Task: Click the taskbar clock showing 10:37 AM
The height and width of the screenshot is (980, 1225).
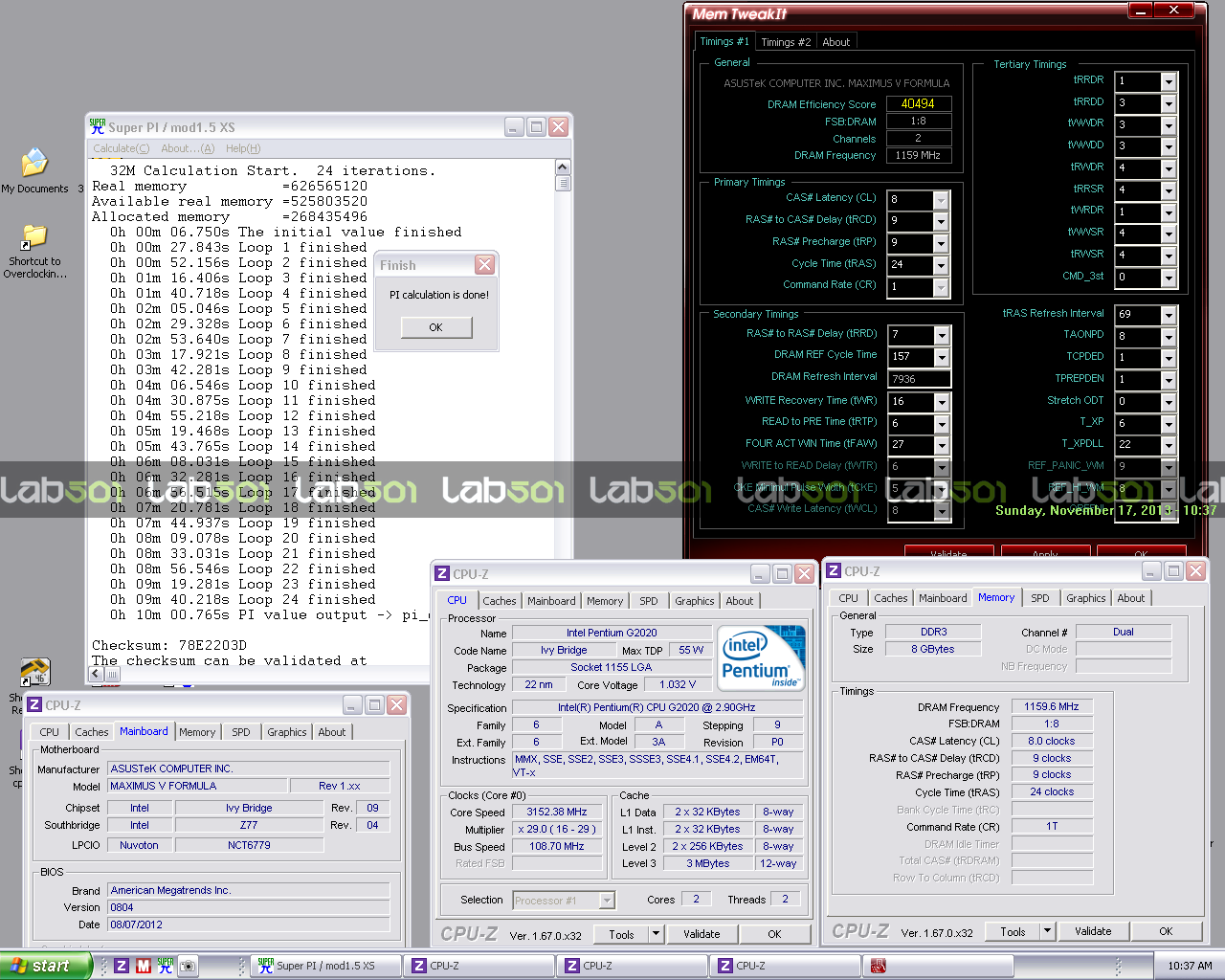Action: click(1190, 966)
